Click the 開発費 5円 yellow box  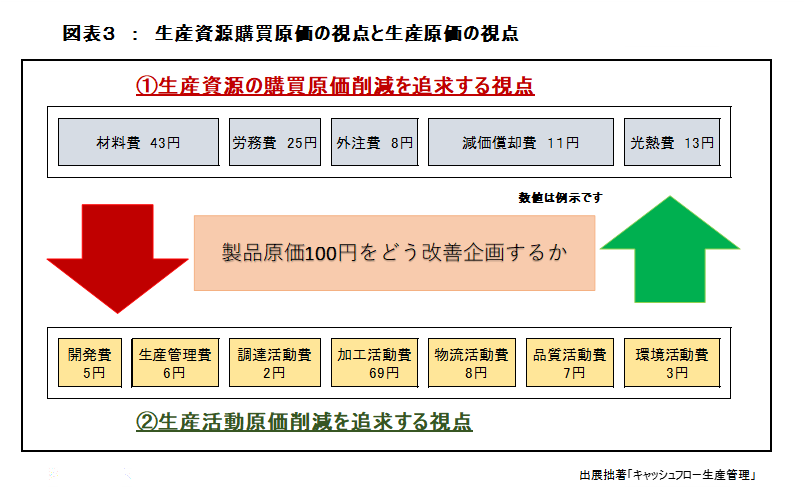pyautogui.click(x=90, y=362)
